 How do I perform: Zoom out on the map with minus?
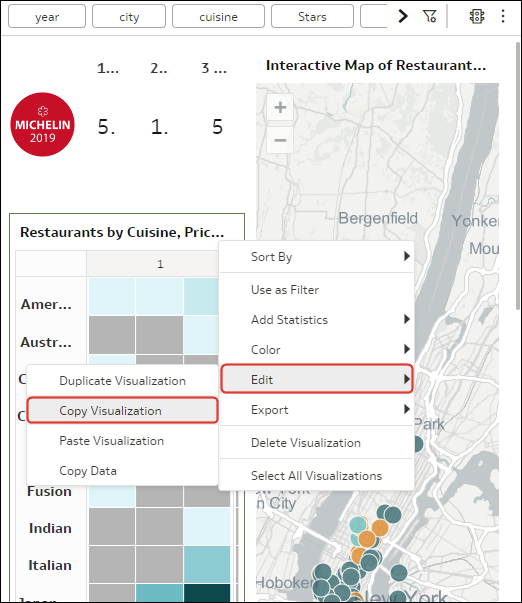point(280,140)
